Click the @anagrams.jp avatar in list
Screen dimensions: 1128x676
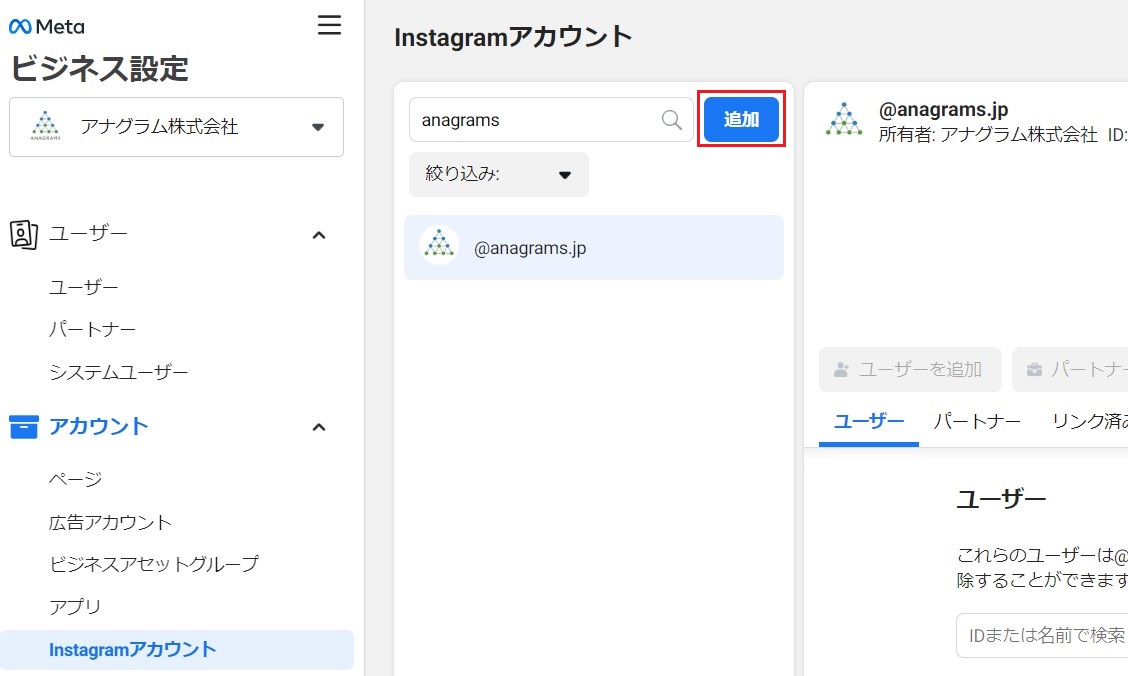coord(438,247)
